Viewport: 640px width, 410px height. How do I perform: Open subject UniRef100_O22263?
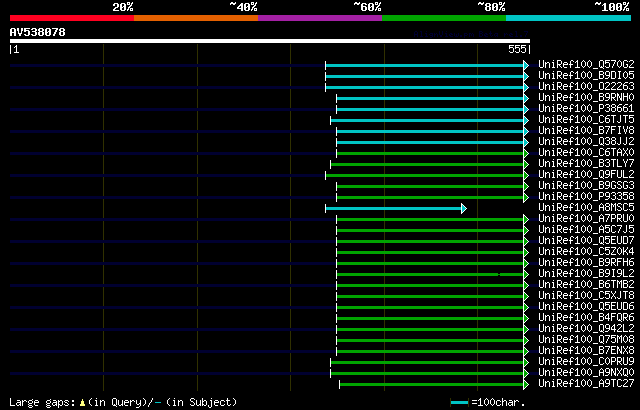click(586, 86)
